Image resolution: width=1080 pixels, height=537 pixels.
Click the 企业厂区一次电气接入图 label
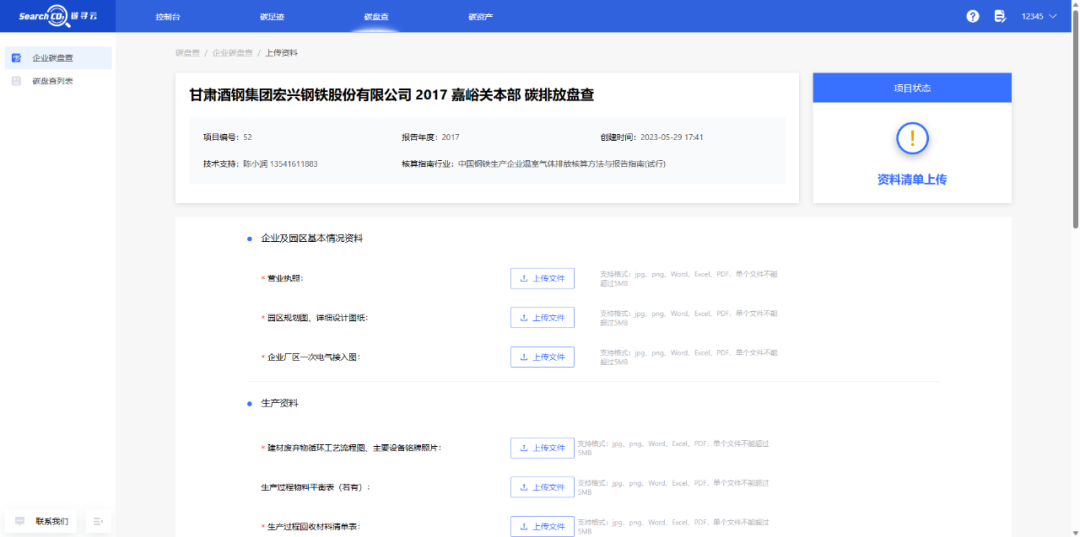click(311, 357)
